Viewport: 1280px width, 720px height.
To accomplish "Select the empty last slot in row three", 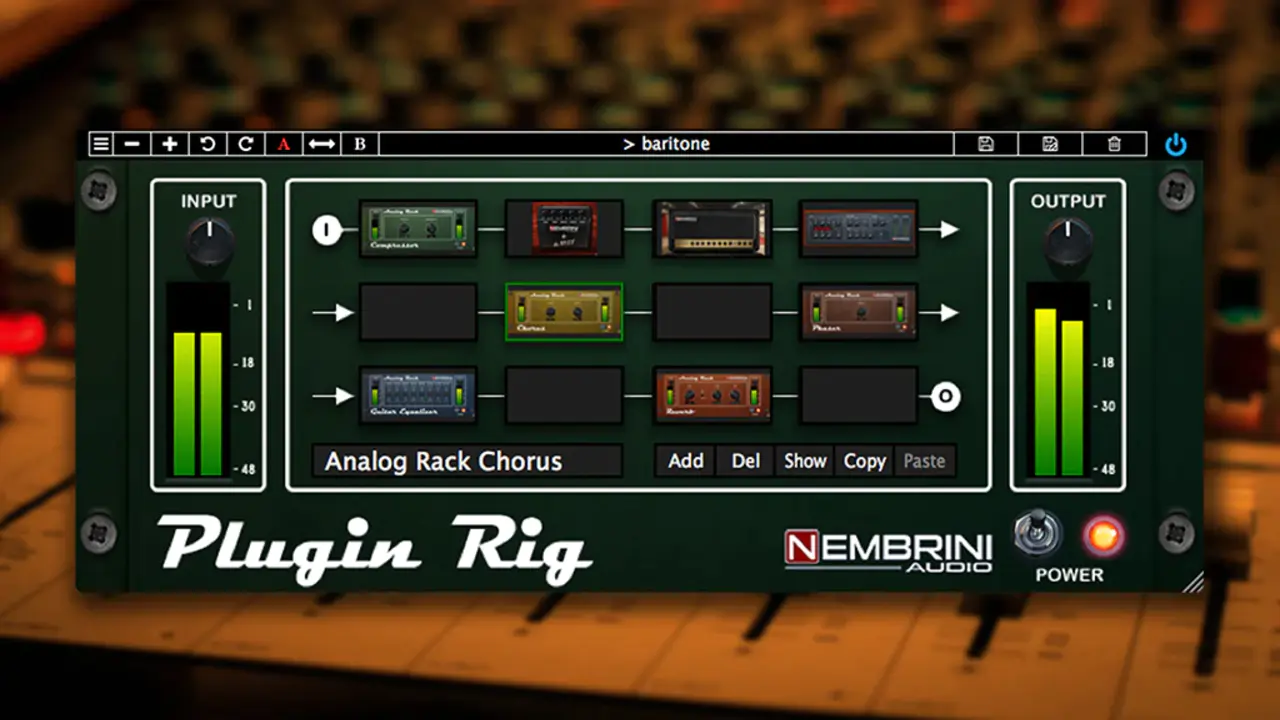I will (x=859, y=395).
